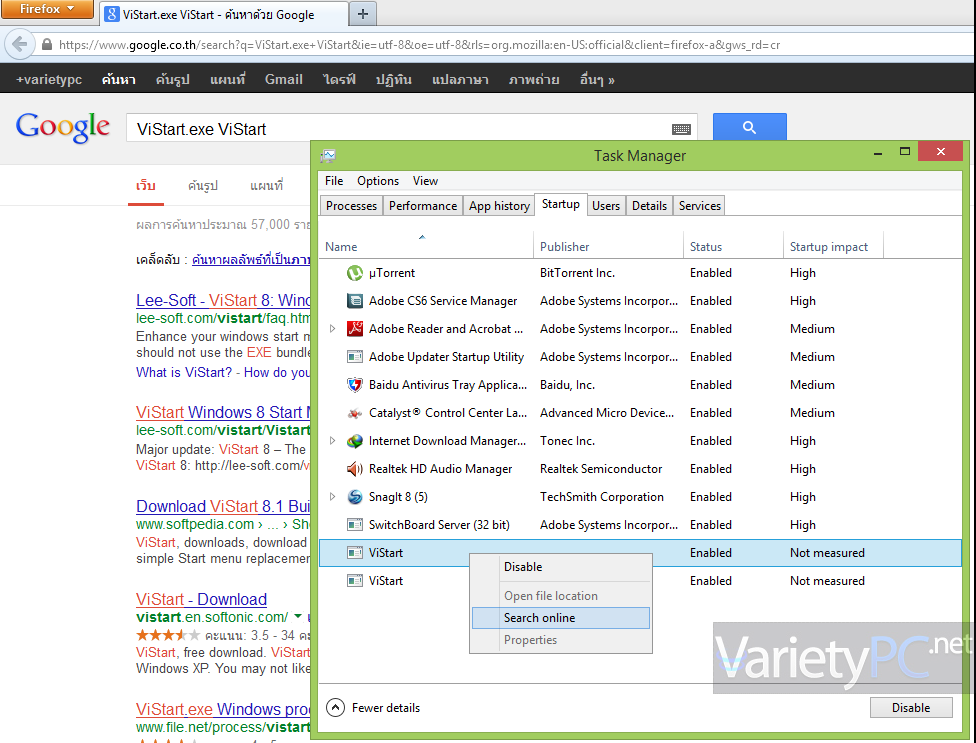Screen dimensions: 976x743
Task: Open the Lee-Soft ViStart 8 search result
Action: click(223, 300)
